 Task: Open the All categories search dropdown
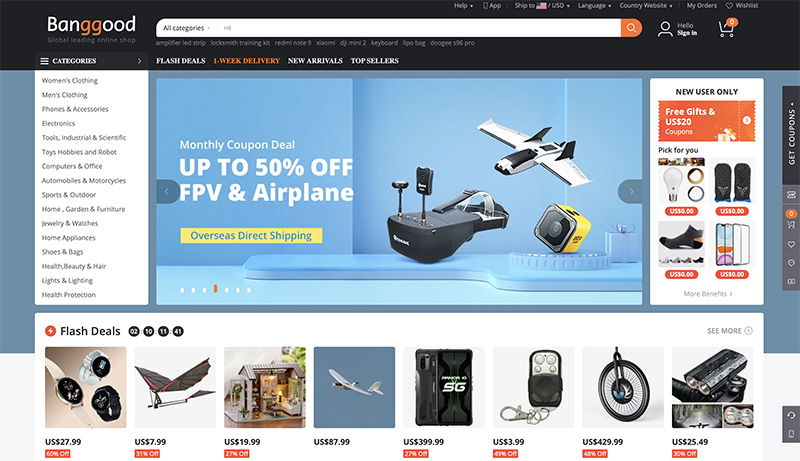point(186,28)
